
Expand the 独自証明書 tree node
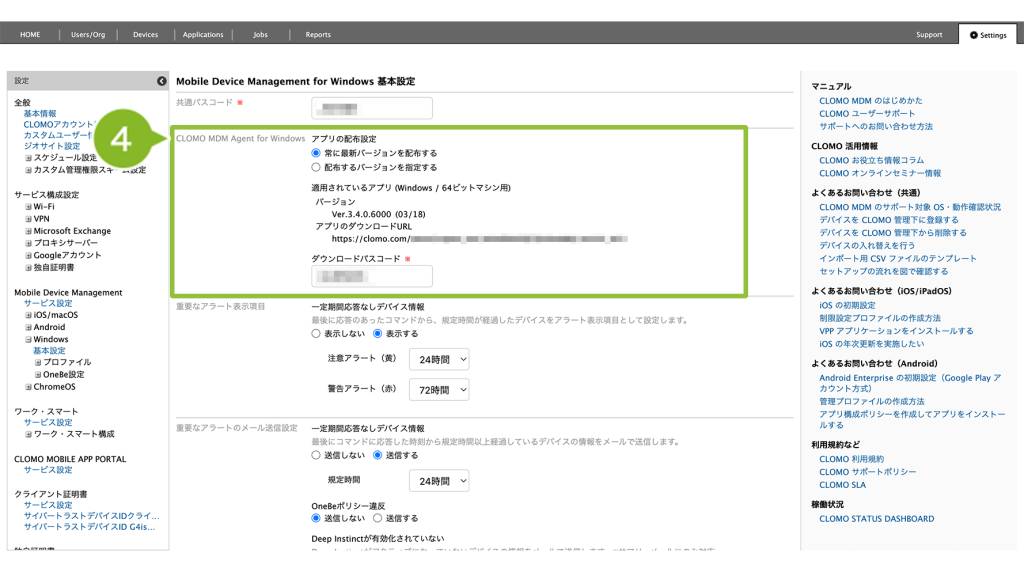tap(28, 268)
